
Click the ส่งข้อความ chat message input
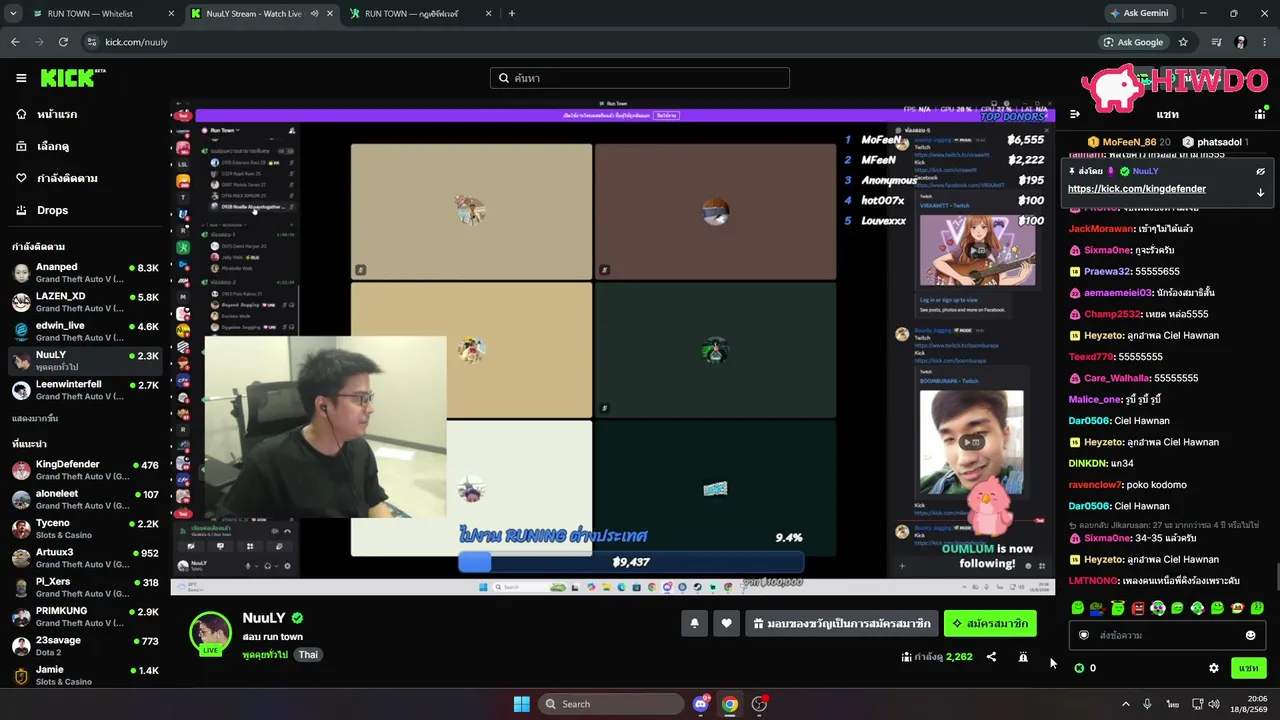coord(1166,635)
